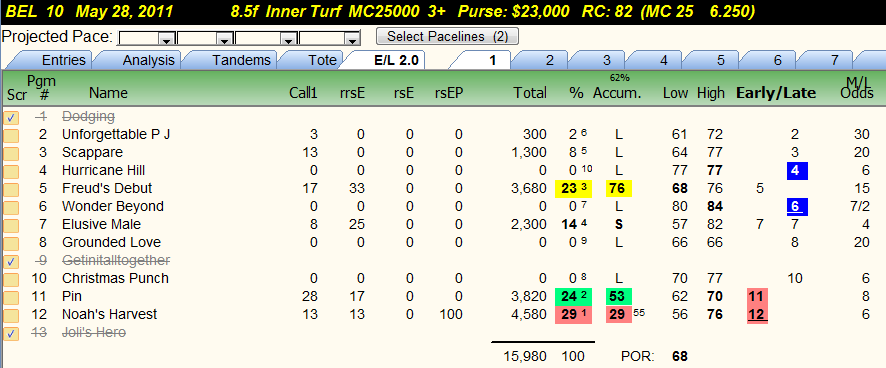
Task: Click the yellow 23 percent cell
Action: [575, 188]
